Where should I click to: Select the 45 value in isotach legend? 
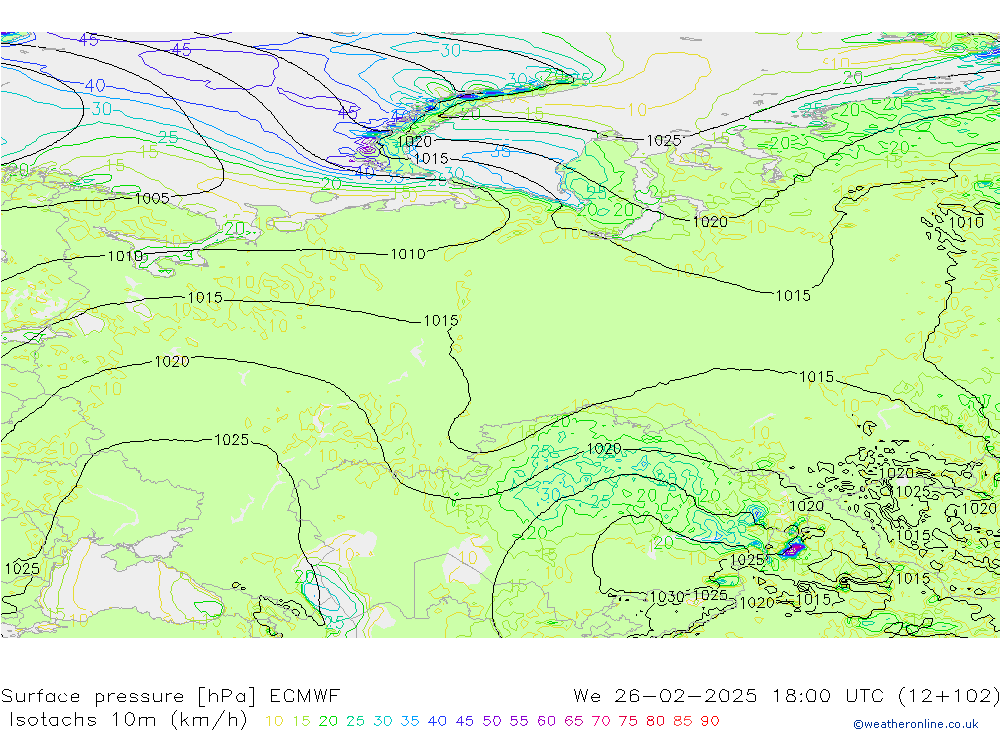click(464, 721)
